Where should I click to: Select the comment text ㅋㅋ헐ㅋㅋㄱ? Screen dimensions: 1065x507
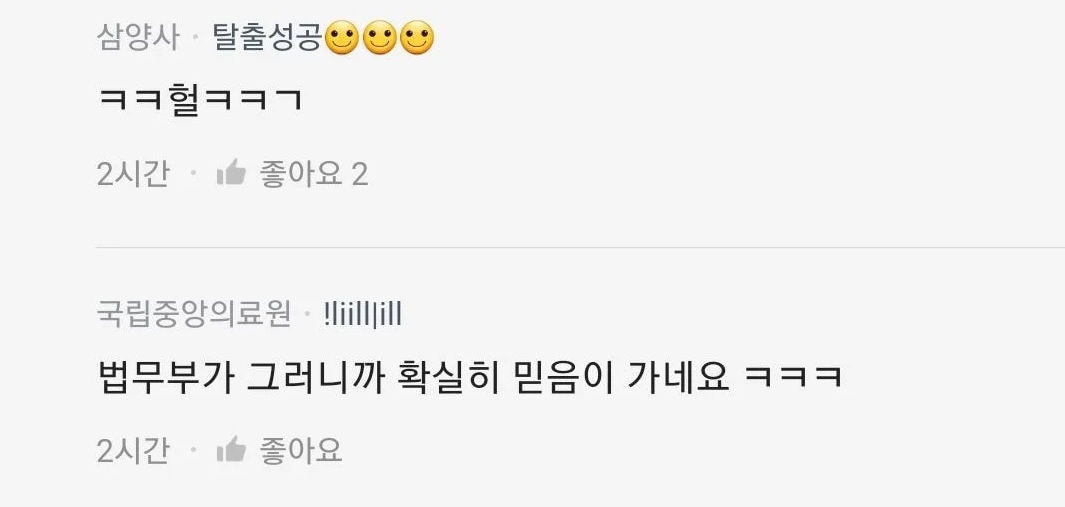click(200, 101)
